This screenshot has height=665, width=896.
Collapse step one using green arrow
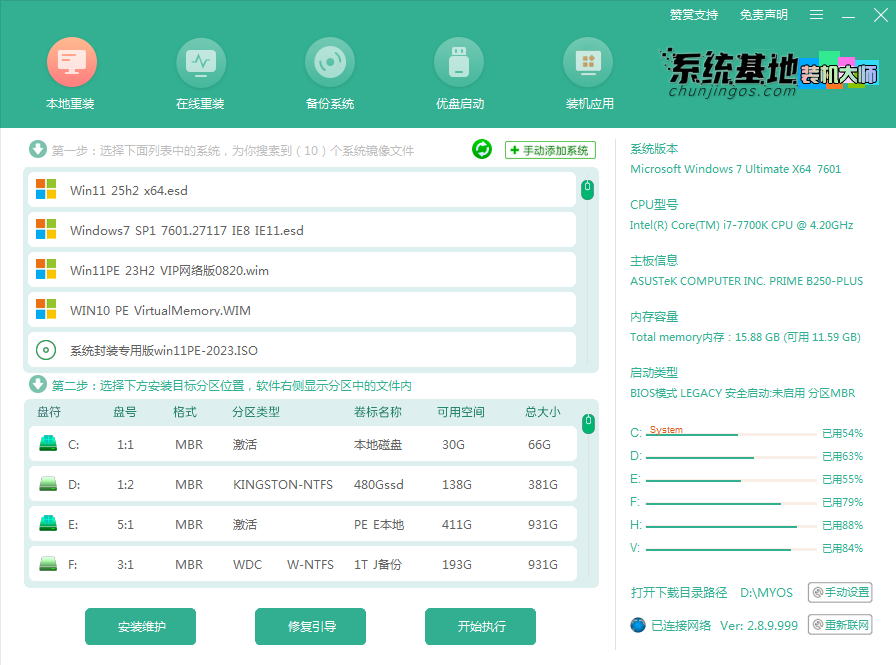pyautogui.click(x=38, y=150)
